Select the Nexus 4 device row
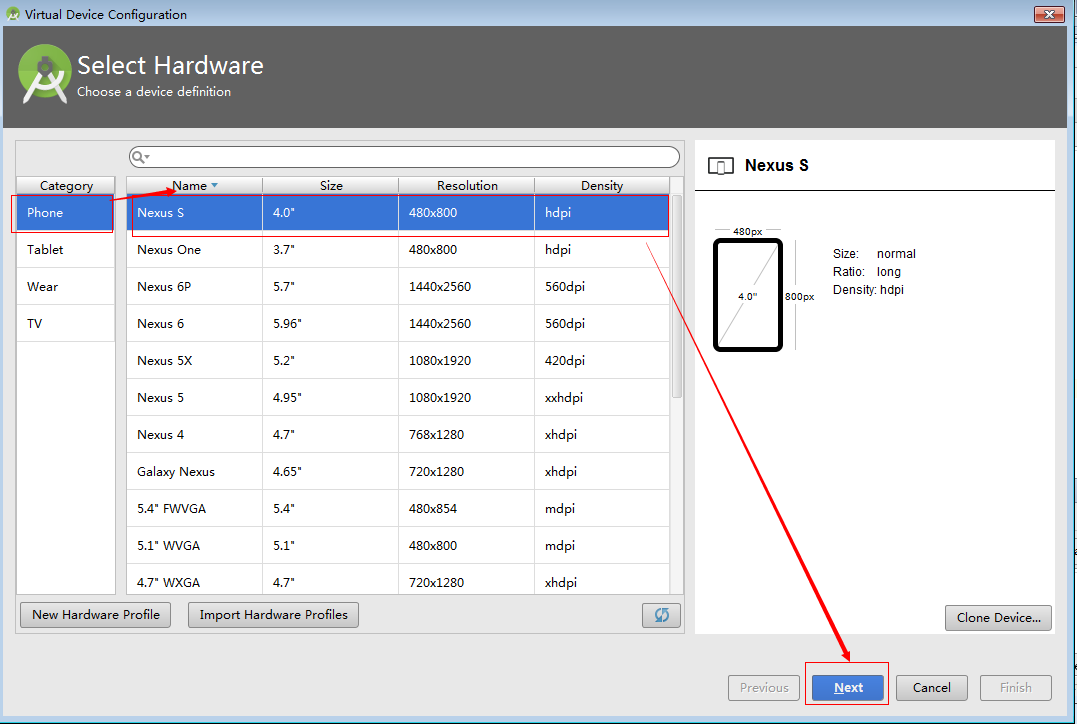Screen dimensions: 1077x724 point(398,435)
